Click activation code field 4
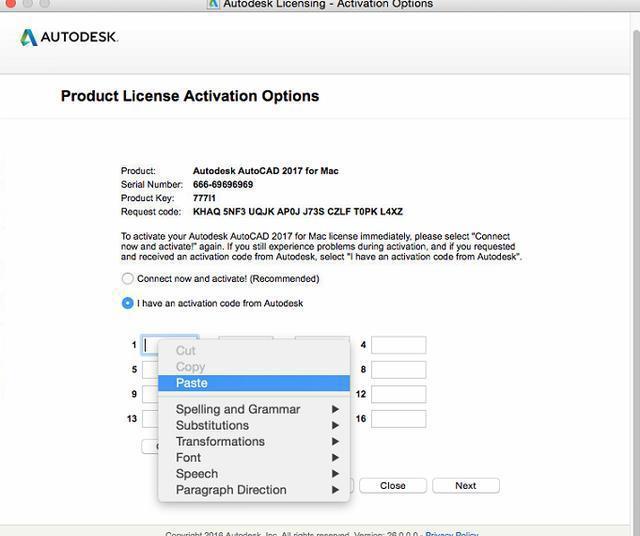Viewport: 640px width, 536px height. [398, 345]
